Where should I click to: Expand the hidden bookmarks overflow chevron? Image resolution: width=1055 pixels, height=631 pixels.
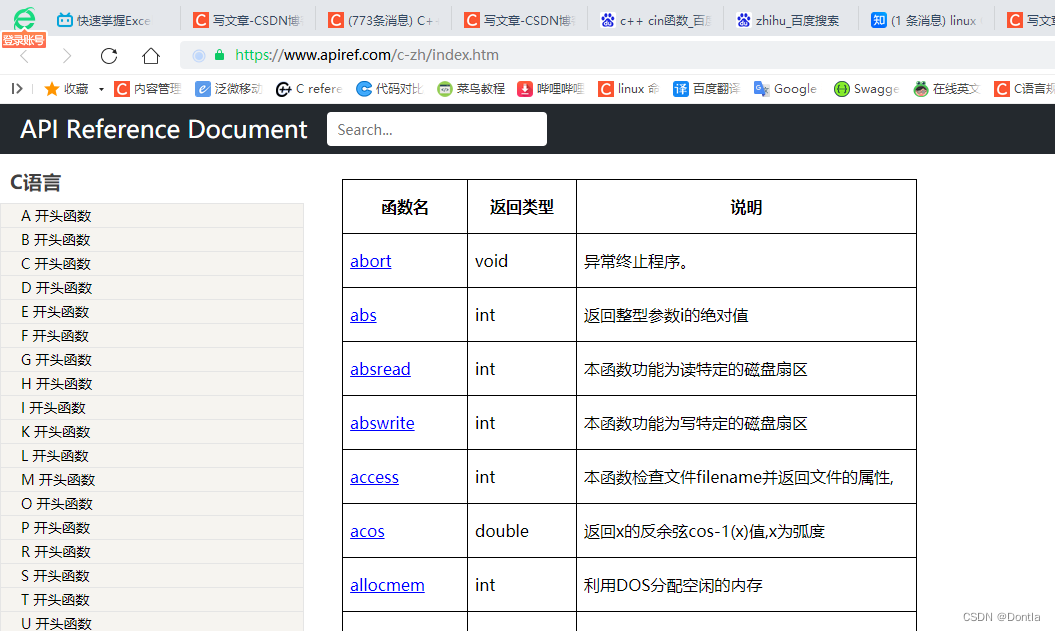(x=16, y=88)
